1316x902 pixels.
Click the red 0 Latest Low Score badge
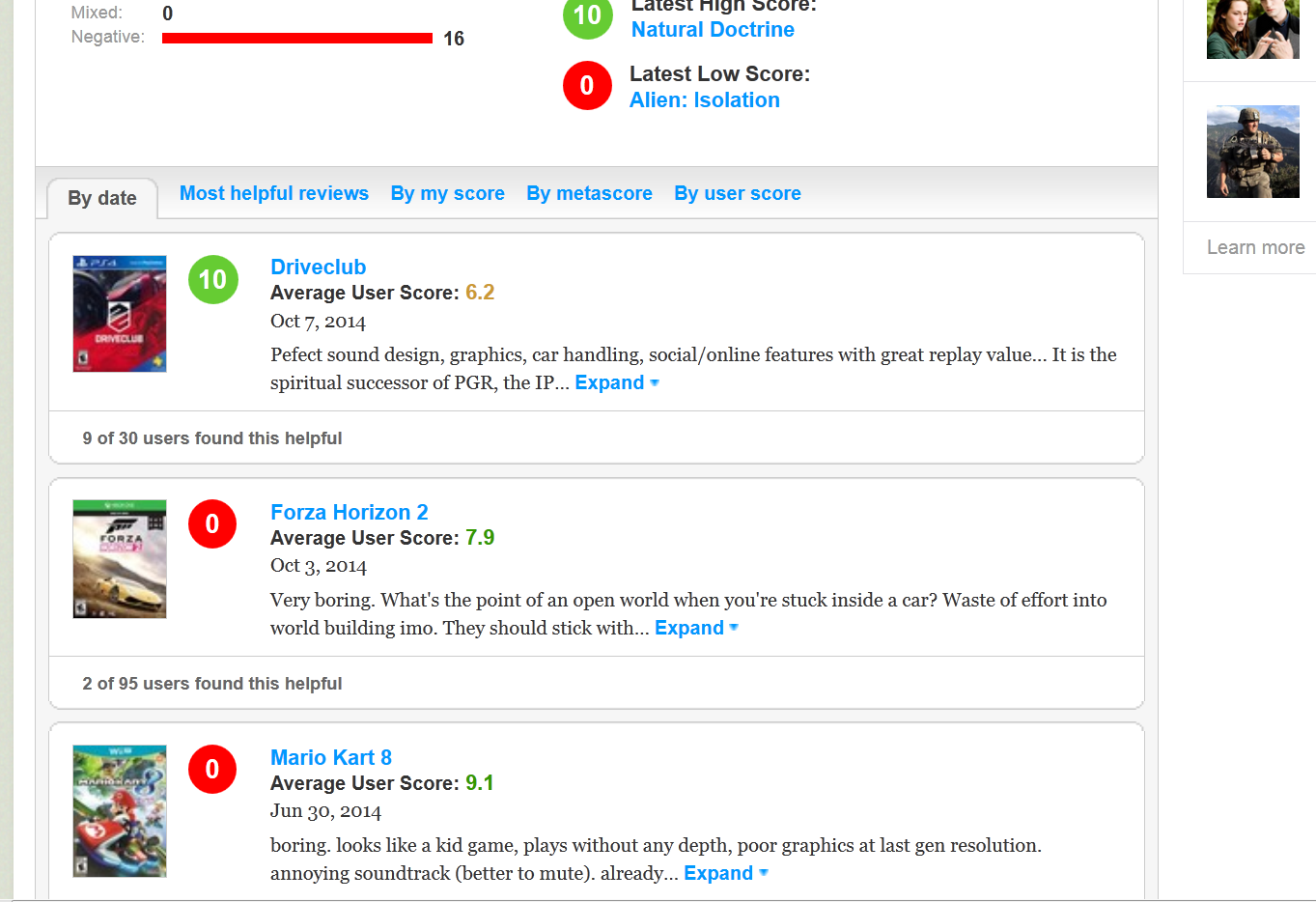tap(587, 86)
